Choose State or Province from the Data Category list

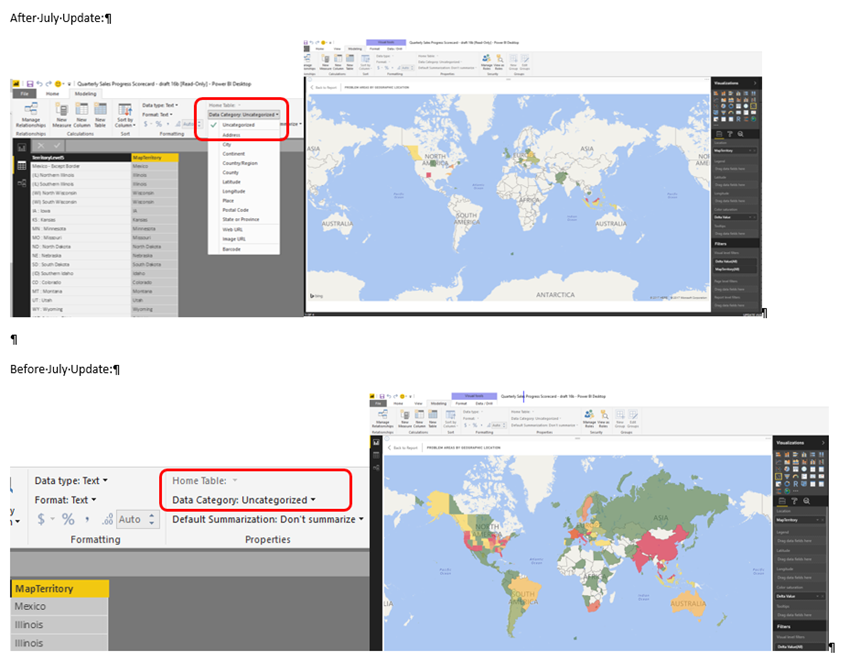[244, 219]
